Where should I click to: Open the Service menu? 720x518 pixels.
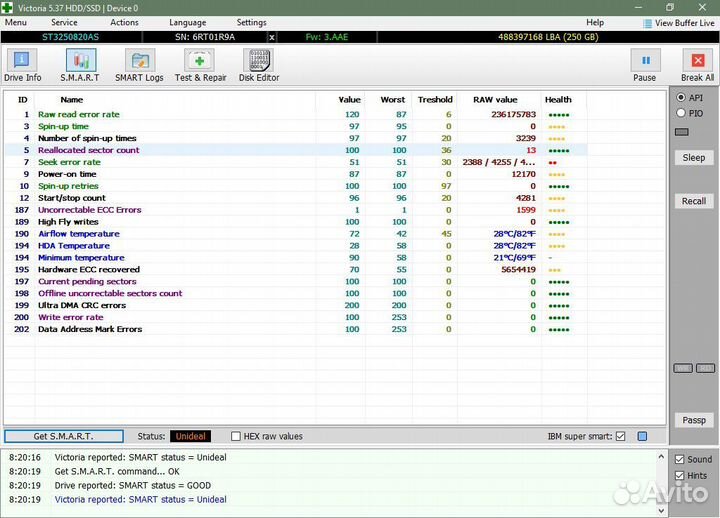tap(64, 22)
